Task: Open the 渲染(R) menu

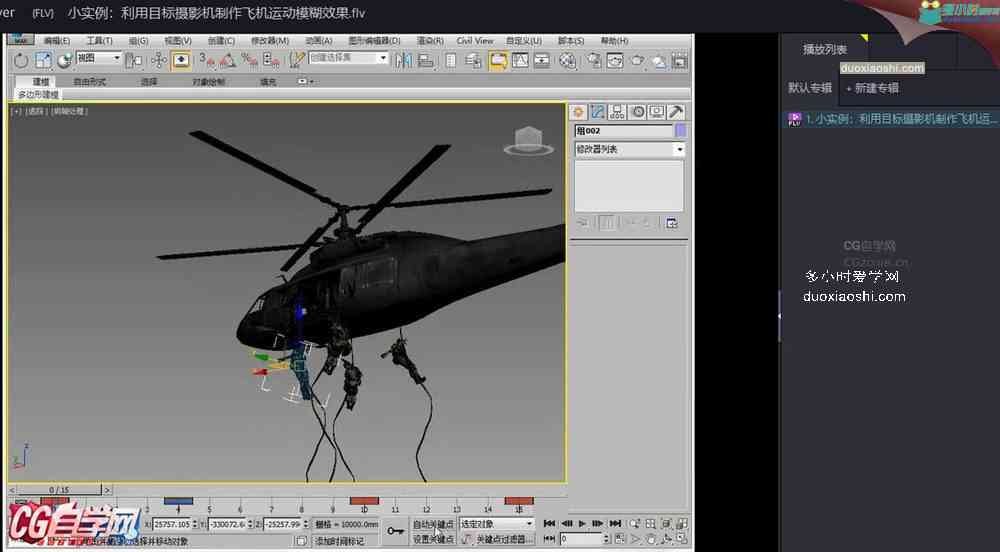Action: tap(430, 41)
